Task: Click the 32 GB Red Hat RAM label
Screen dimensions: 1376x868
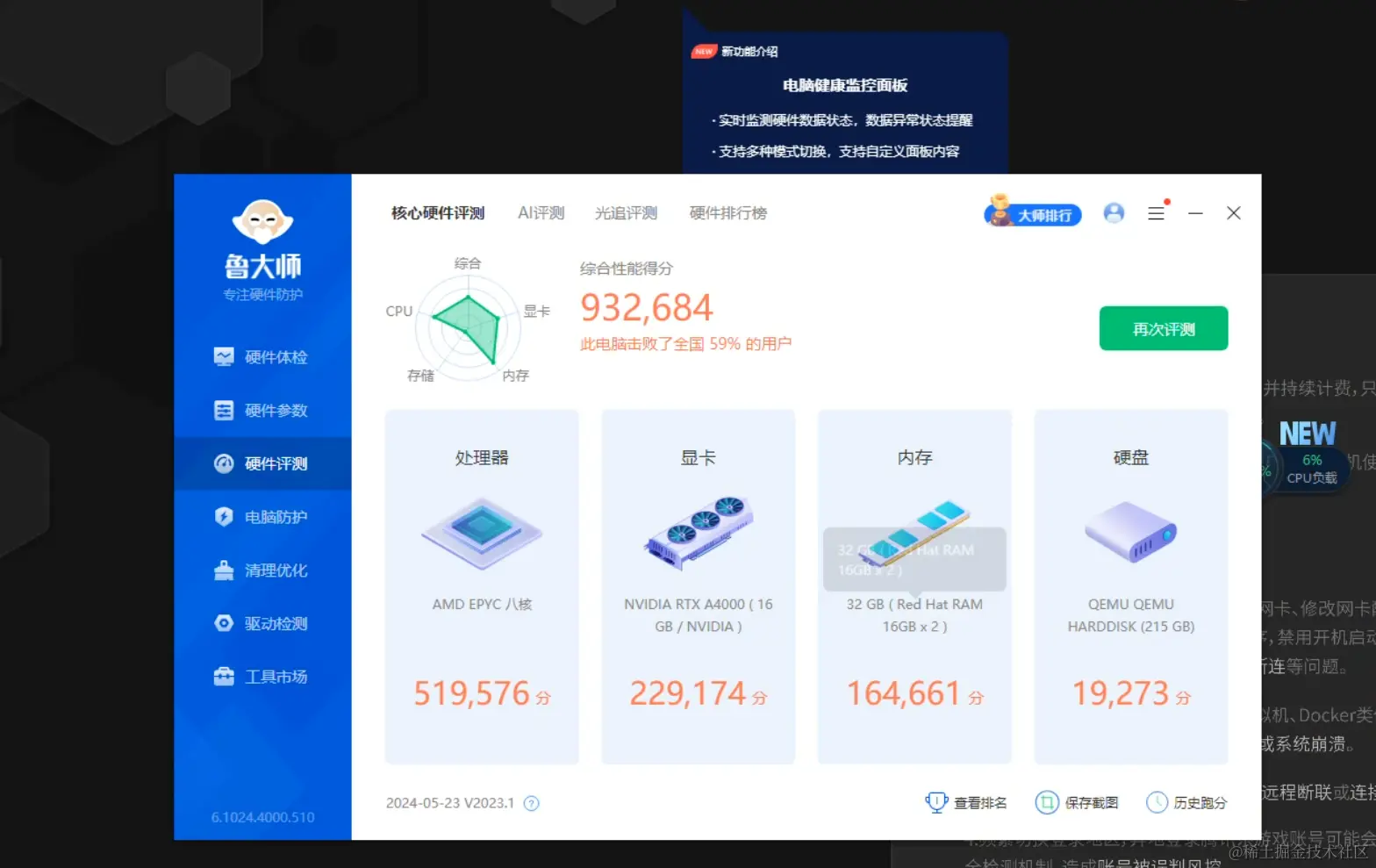Action: [914, 615]
